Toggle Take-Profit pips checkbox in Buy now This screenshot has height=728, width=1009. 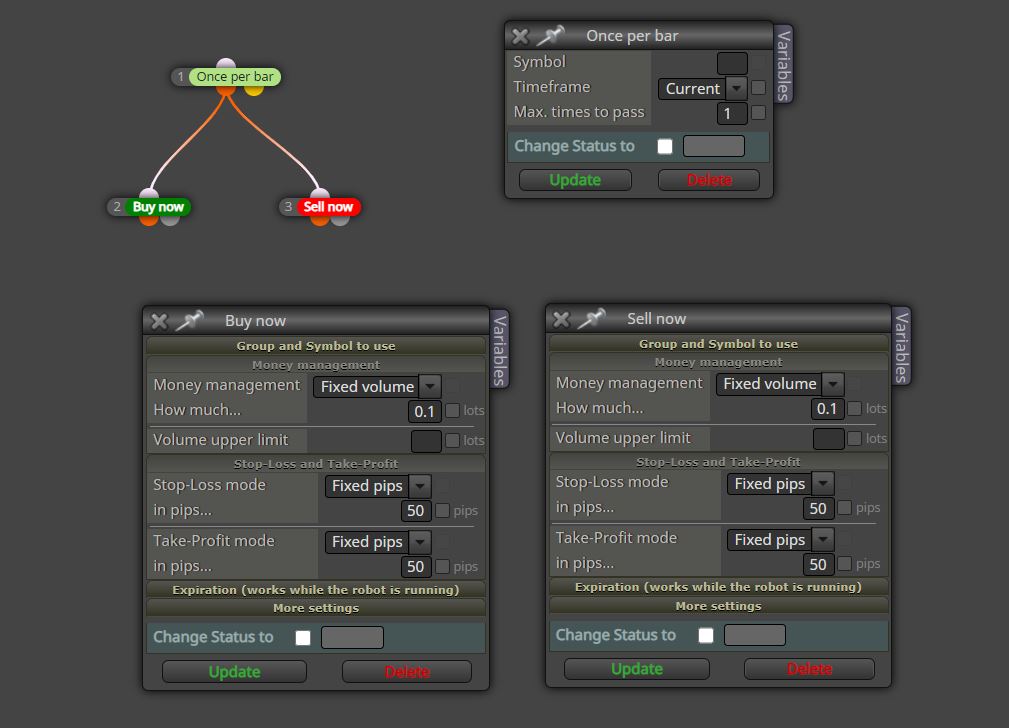pyautogui.click(x=442, y=566)
